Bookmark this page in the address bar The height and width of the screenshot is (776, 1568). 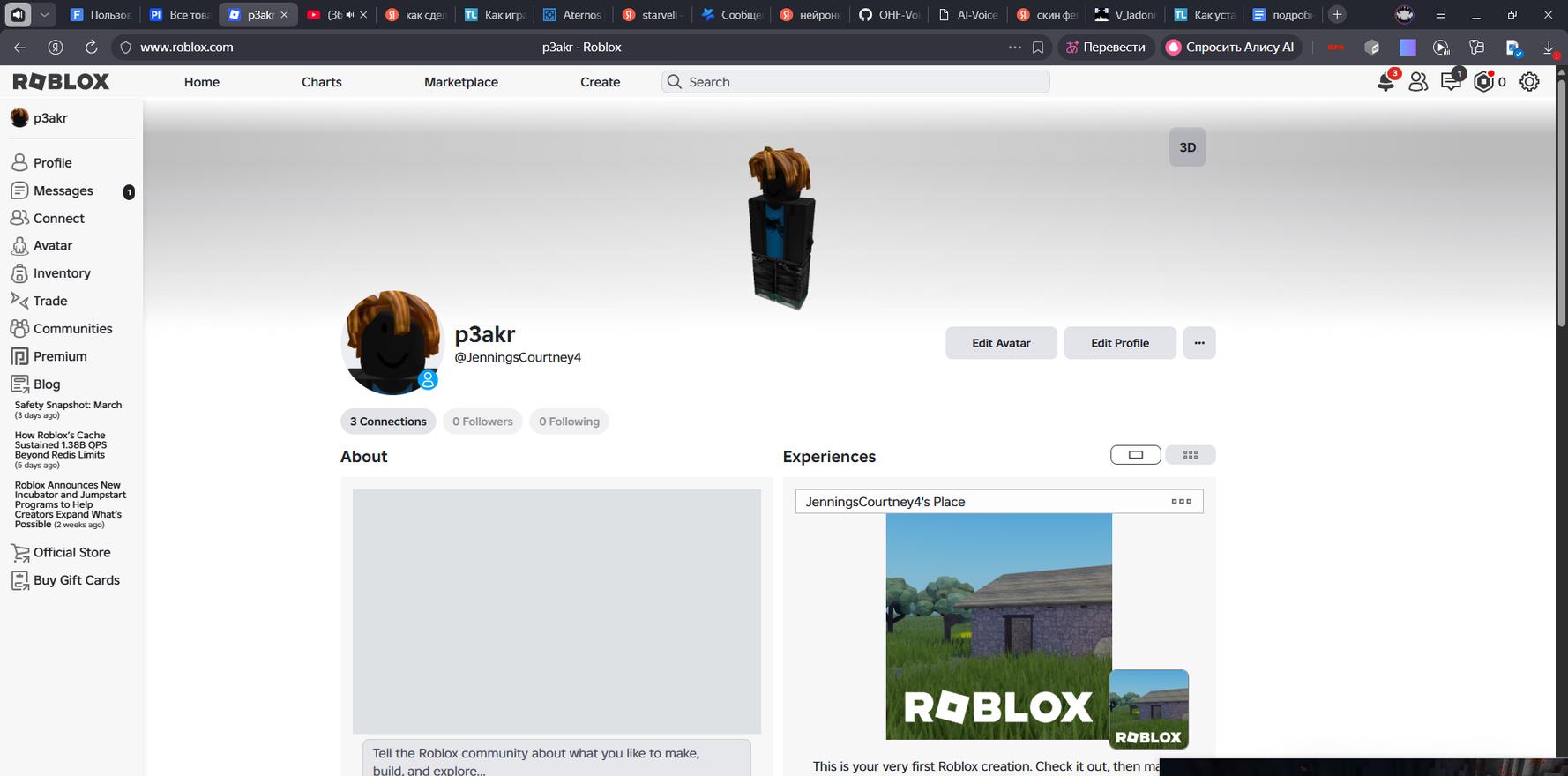(1038, 48)
